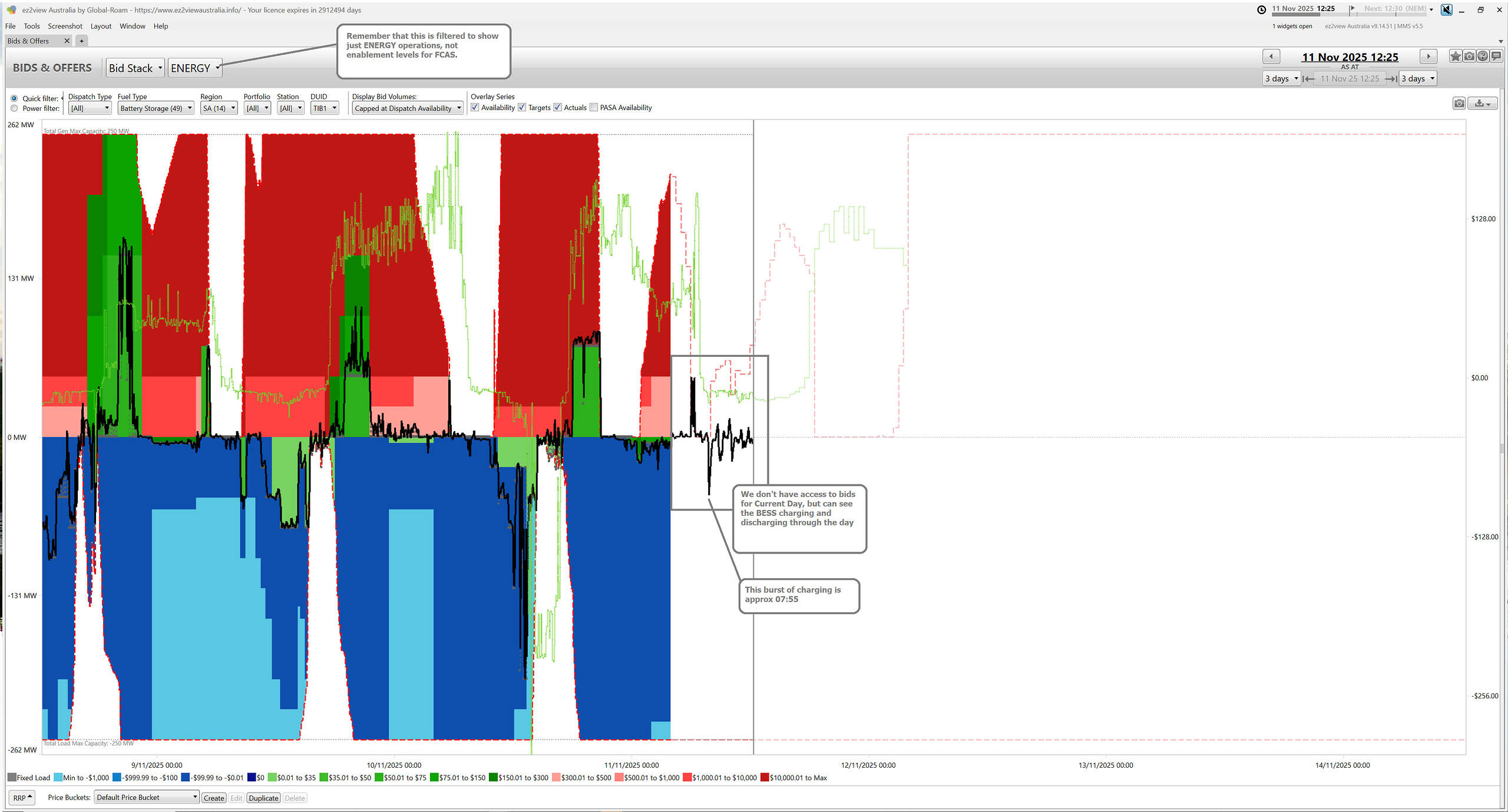Click the Duplicate price bucket button

263,798
